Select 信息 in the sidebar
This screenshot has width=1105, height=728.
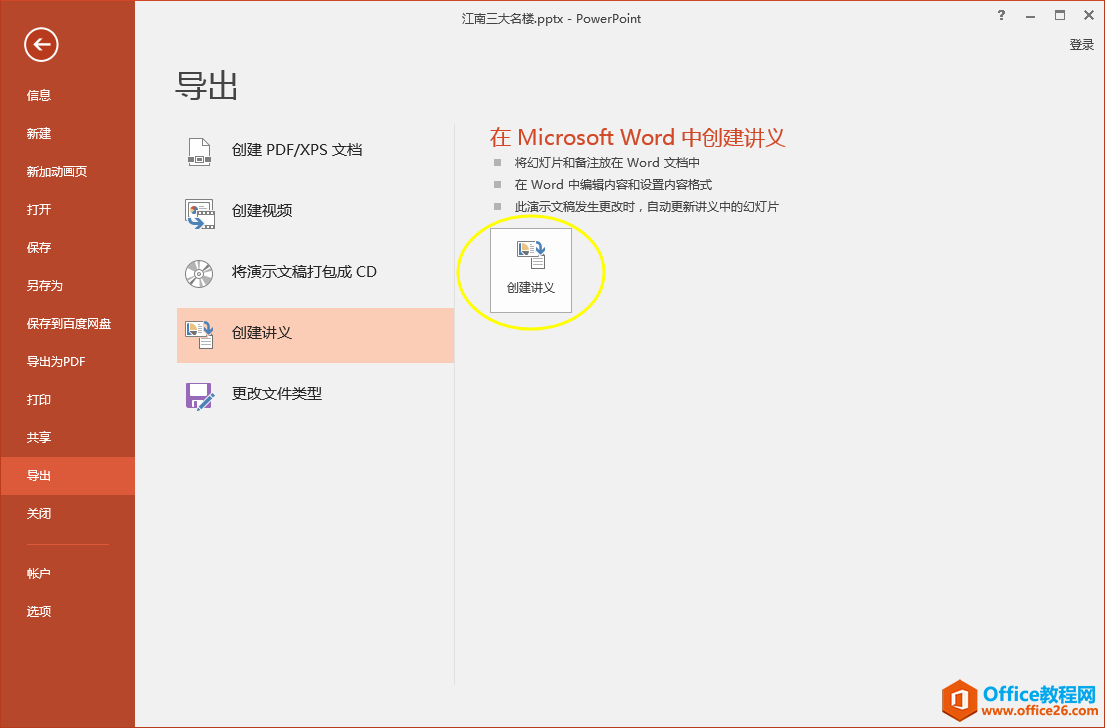pos(38,95)
